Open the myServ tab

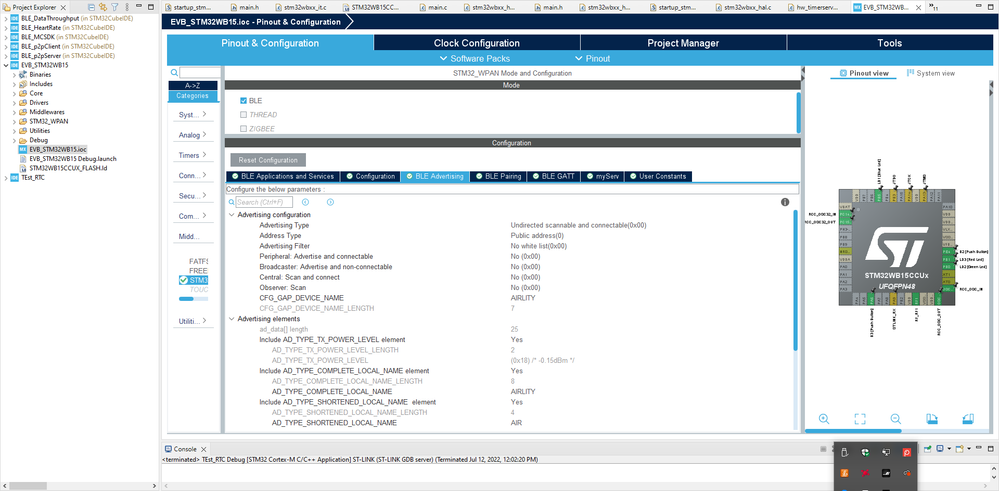point(602,176)
